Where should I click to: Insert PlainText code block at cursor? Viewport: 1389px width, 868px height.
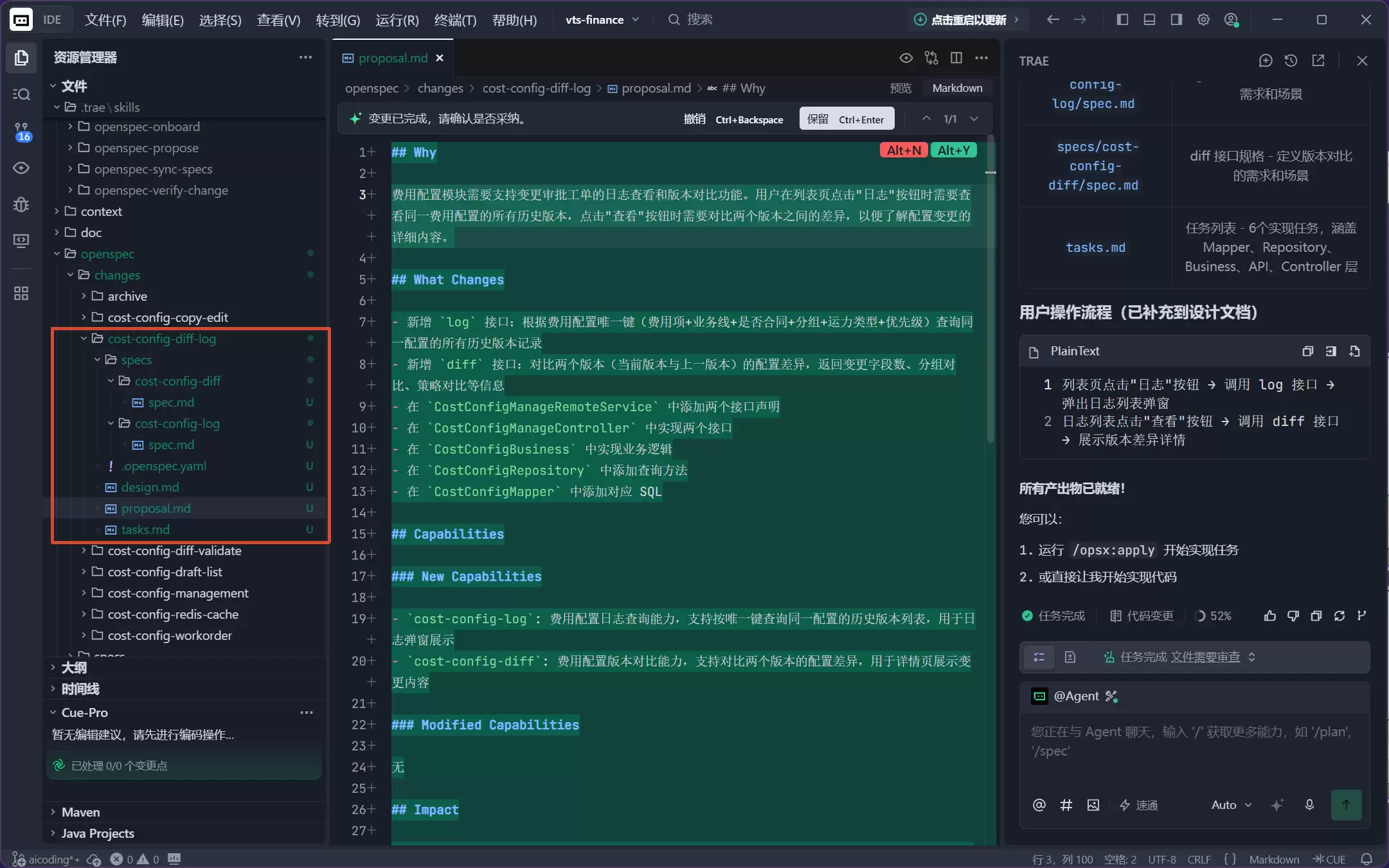(x=1331, y=351)
